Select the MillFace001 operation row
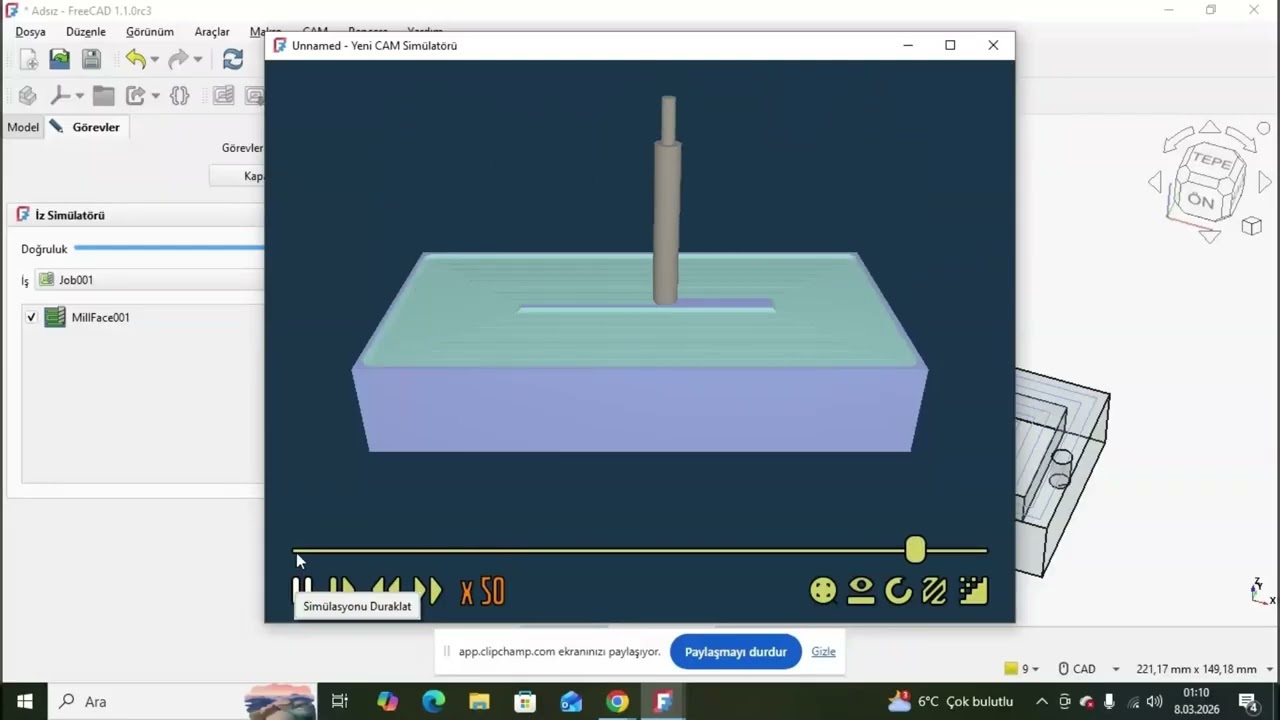Viewport: 1280px width, 720px height. pos(143,317)
